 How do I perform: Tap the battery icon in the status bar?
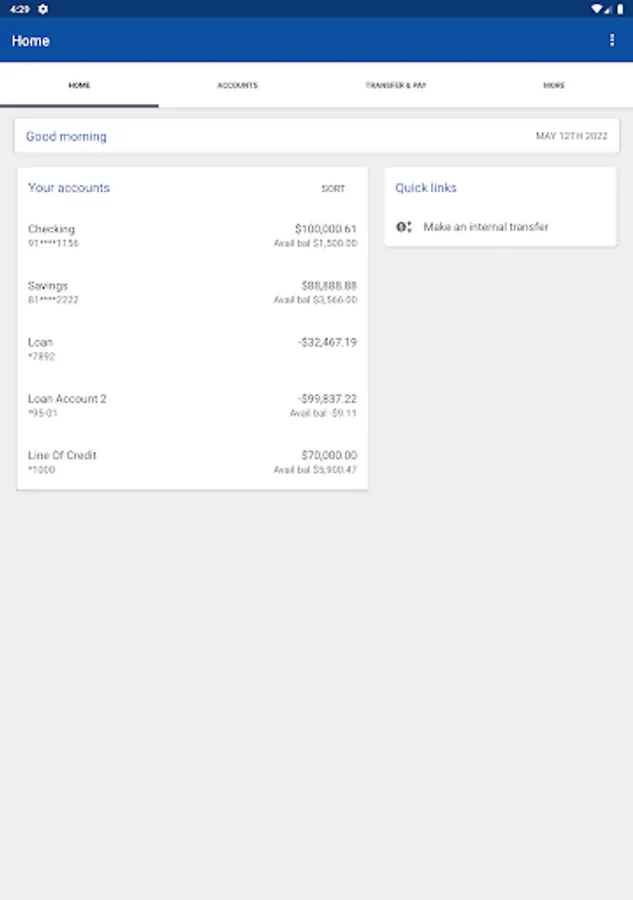pyautogui.click(x=620, y=9)
